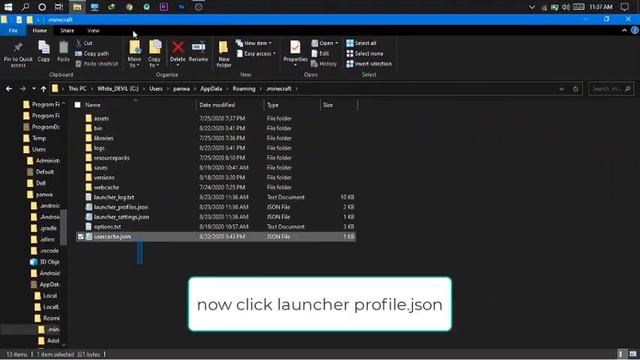Click Select none in ribbon
This screenshot has width=640, height=360.
coord(365,53)
